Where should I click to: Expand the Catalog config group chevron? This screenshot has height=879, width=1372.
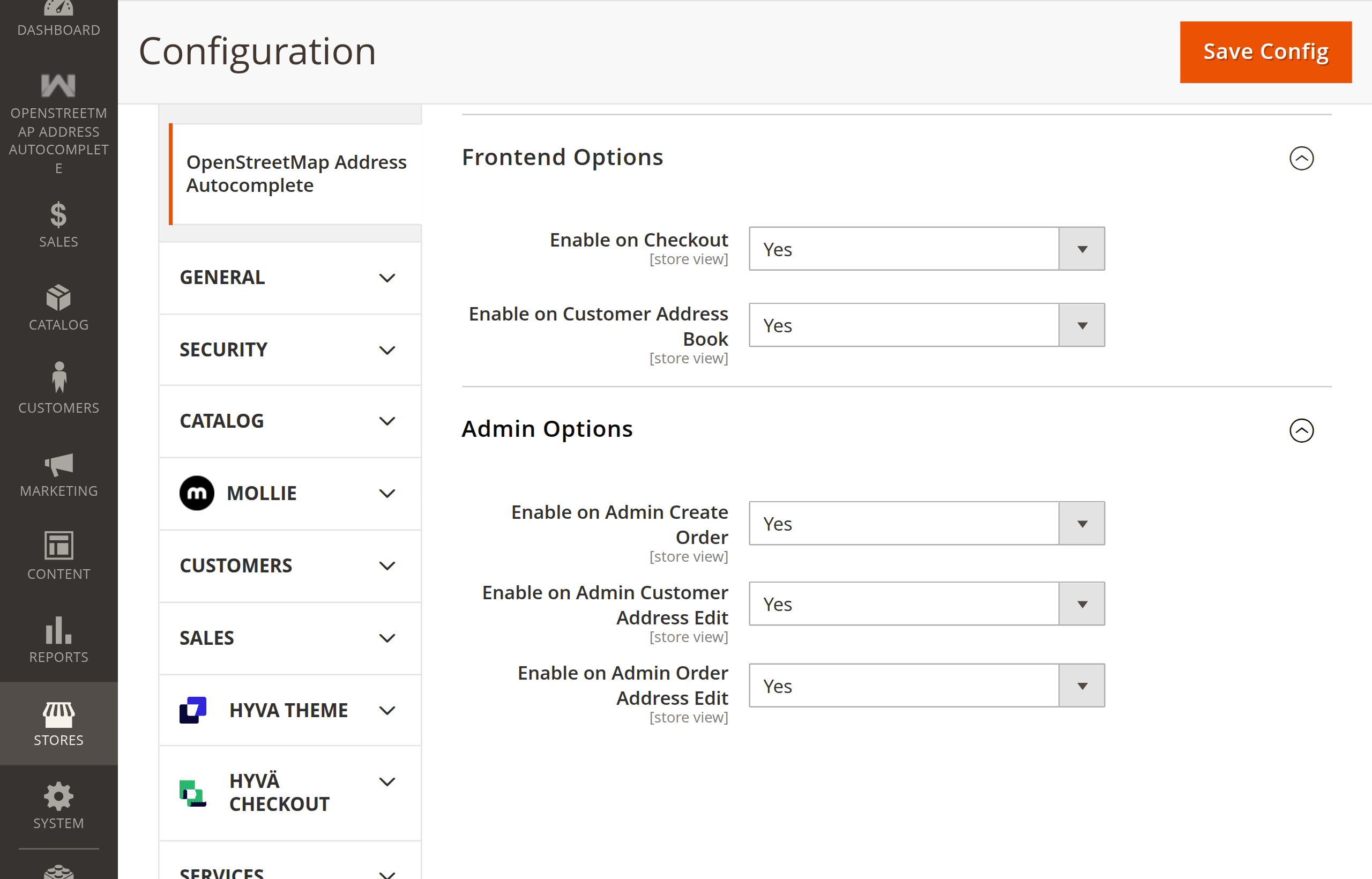[387, 421]
